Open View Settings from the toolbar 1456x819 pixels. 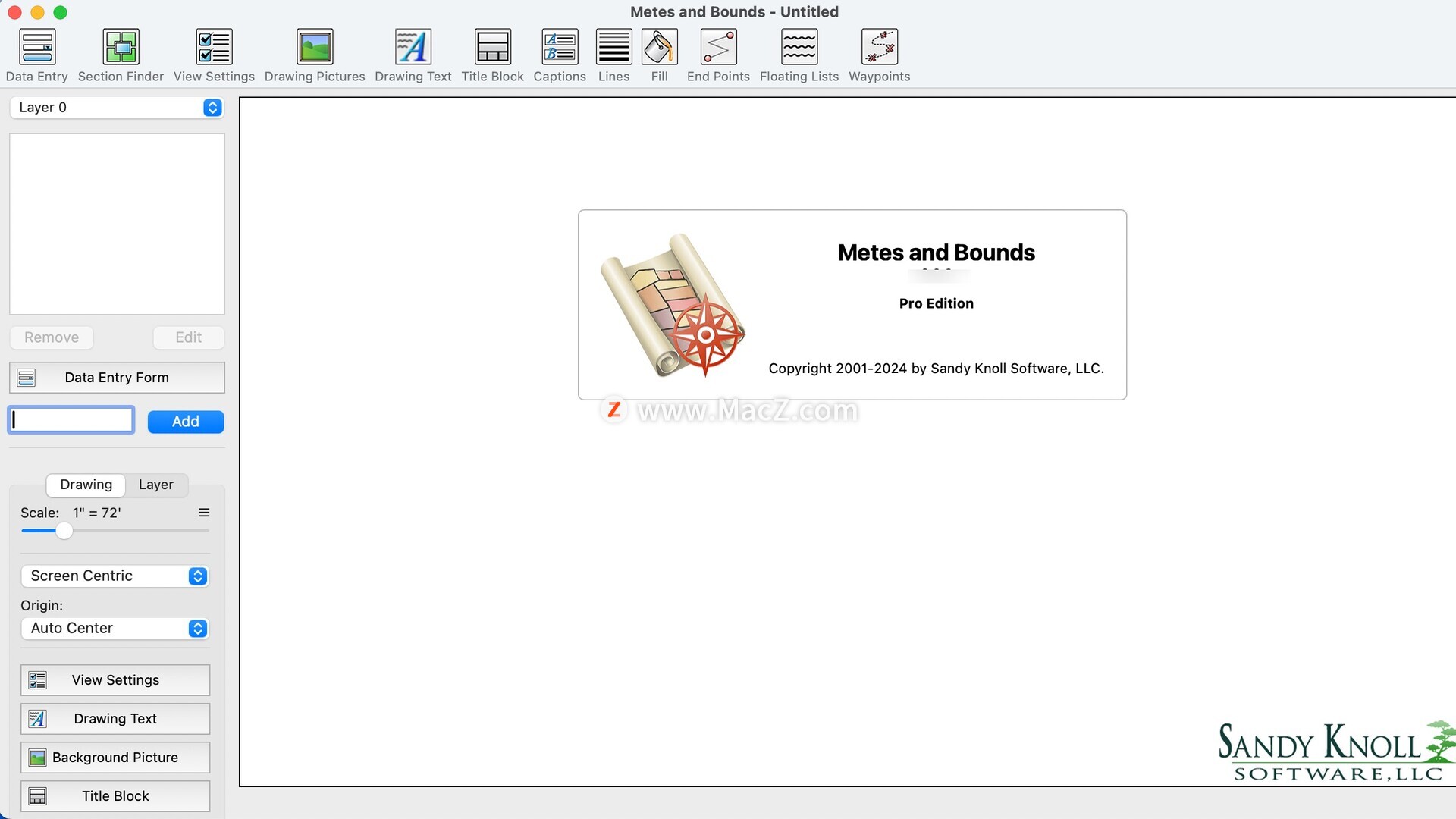(214, 47)
